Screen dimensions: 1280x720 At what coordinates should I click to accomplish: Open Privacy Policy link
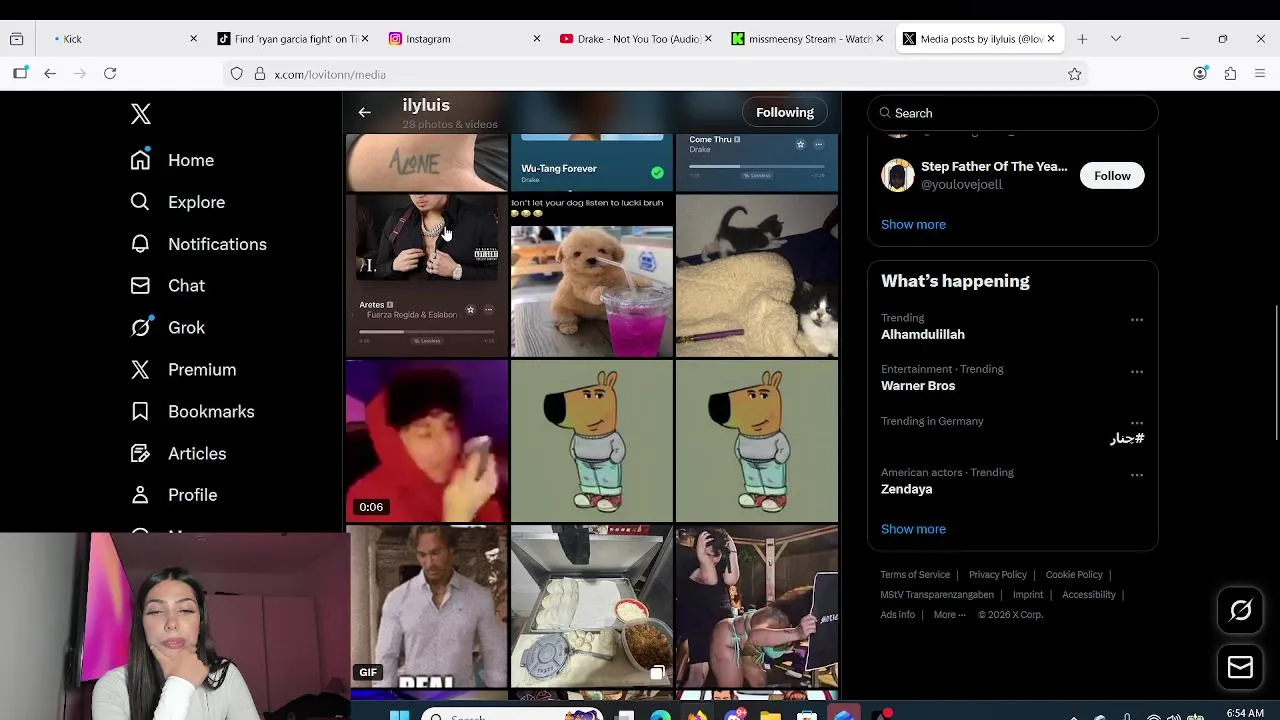997,575
